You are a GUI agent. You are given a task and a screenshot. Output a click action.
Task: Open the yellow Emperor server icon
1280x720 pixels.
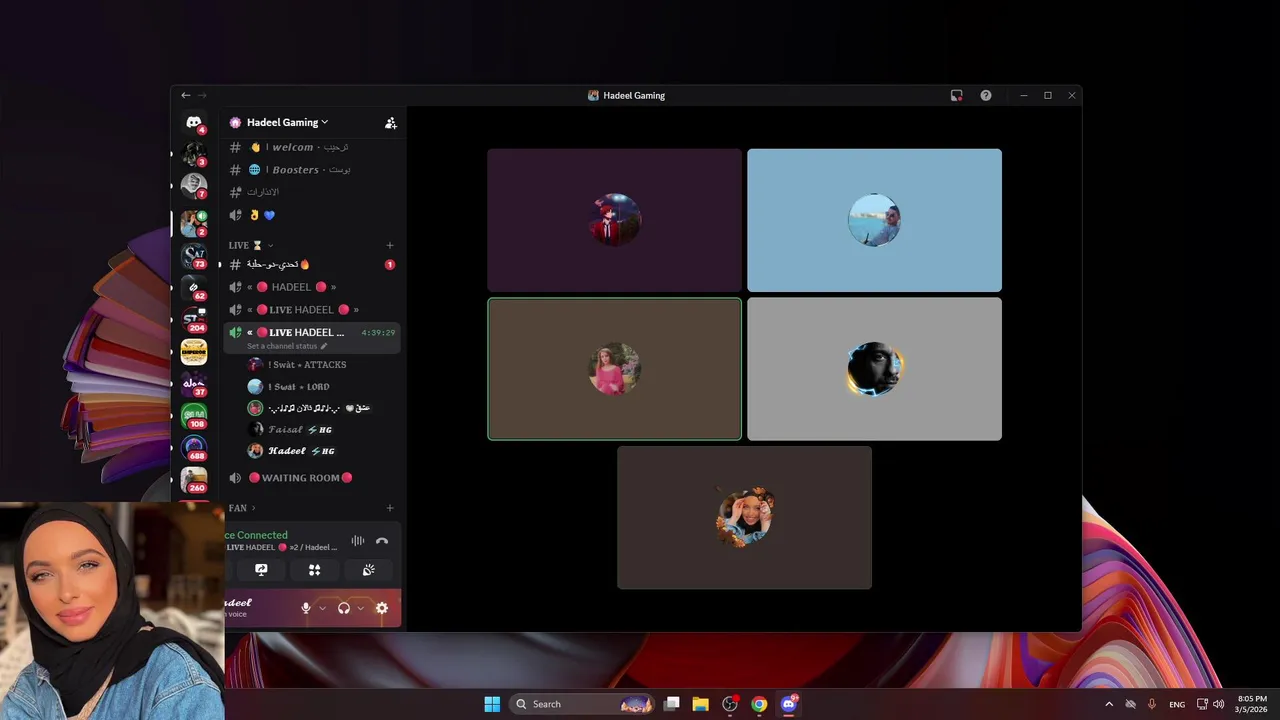[193, 352]
